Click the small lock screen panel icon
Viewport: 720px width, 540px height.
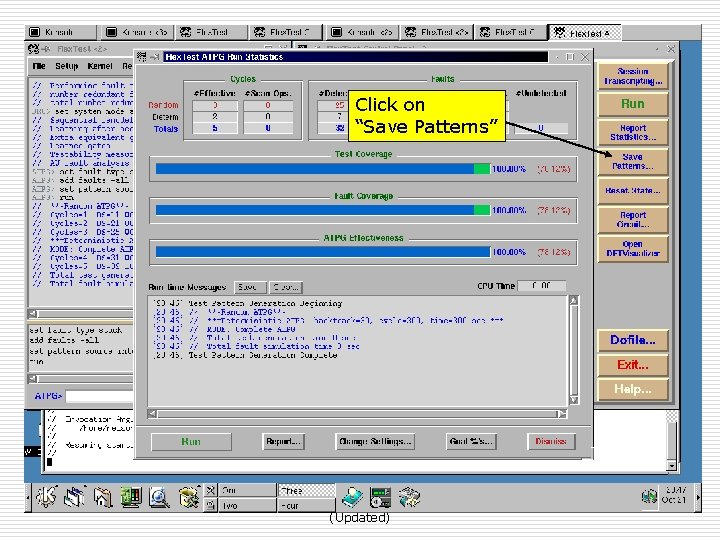[210, 505]
